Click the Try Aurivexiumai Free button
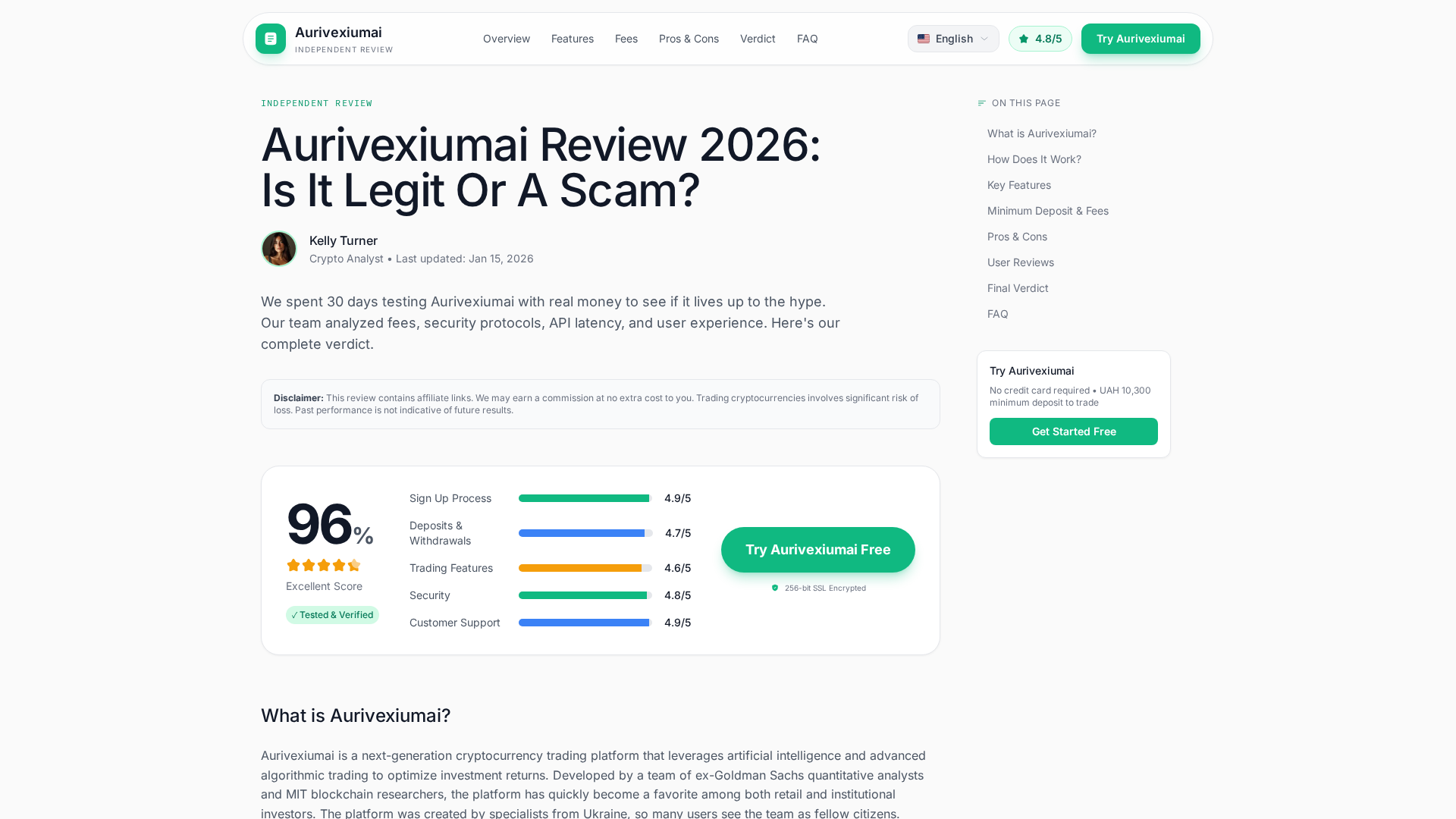This screenshot has width=1456, height=819. pos(817,550)
